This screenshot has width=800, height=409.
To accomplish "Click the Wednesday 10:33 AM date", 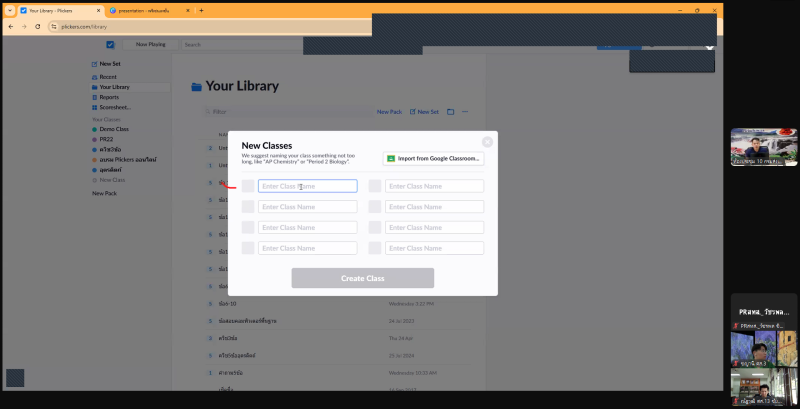I will click(x=412, y=373).
